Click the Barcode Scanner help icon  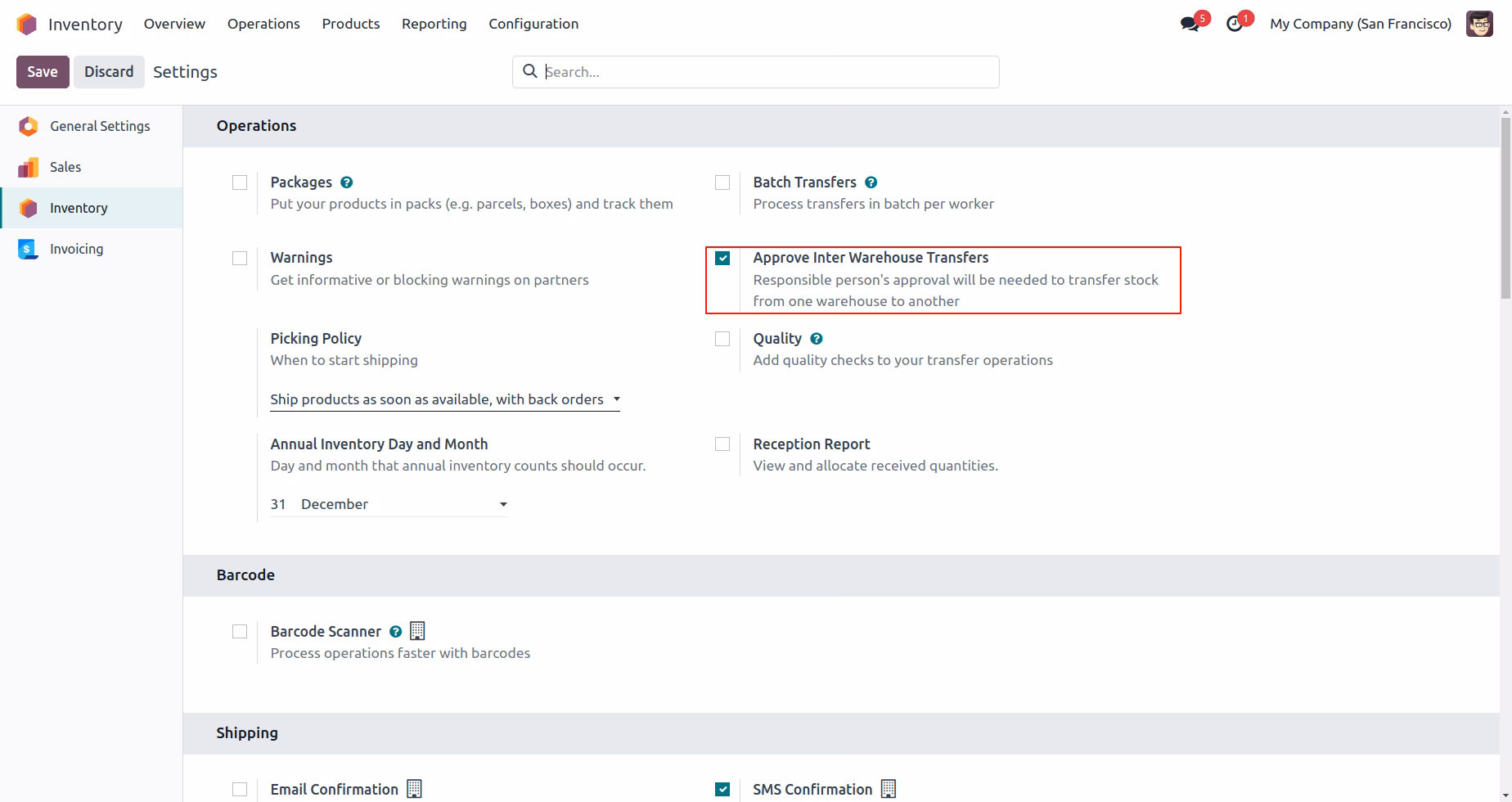(395, 632)
